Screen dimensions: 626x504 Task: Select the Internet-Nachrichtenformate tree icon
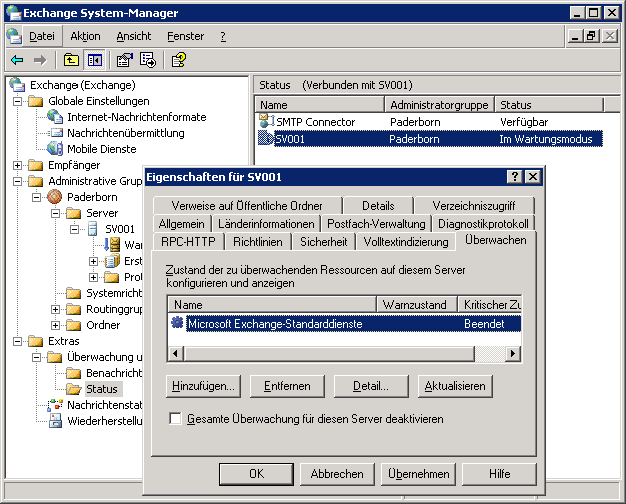tap(55, 117)
